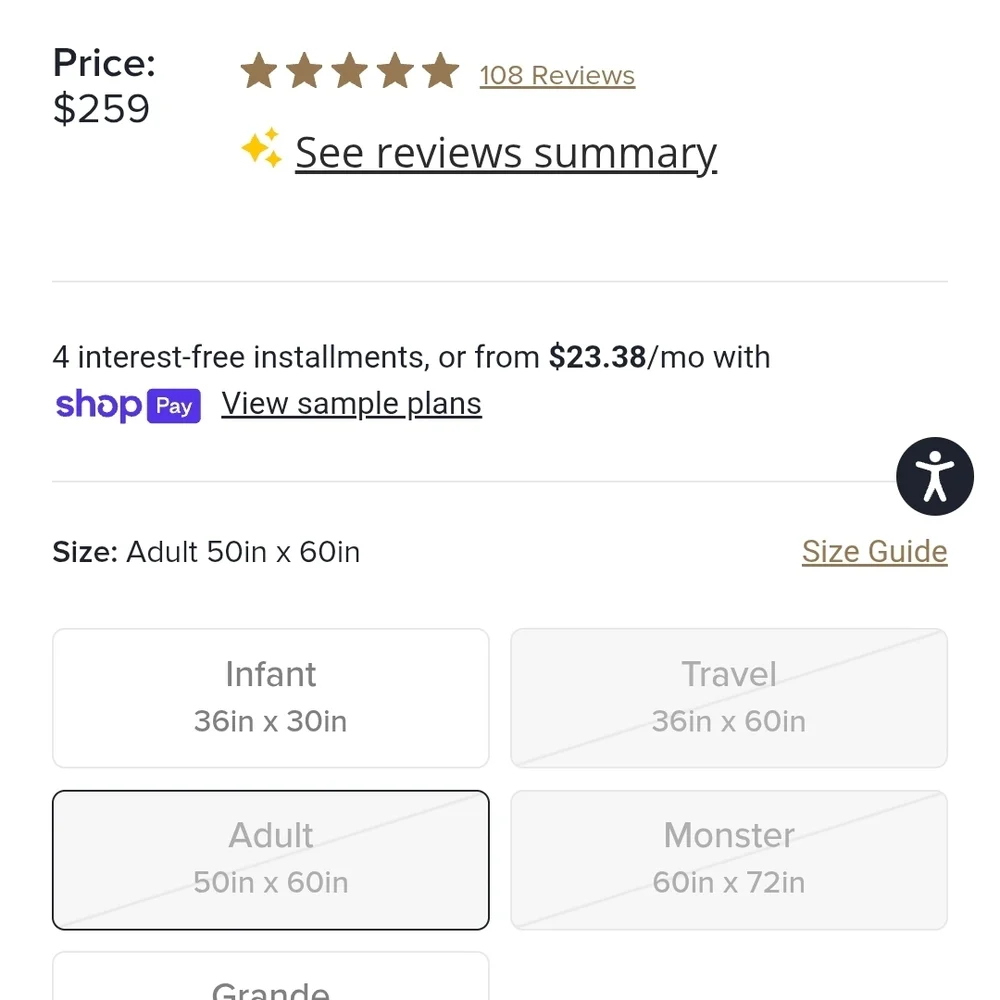Choose the Grande size option
The image size is (1000, 1000).
[x=271, y=976]
